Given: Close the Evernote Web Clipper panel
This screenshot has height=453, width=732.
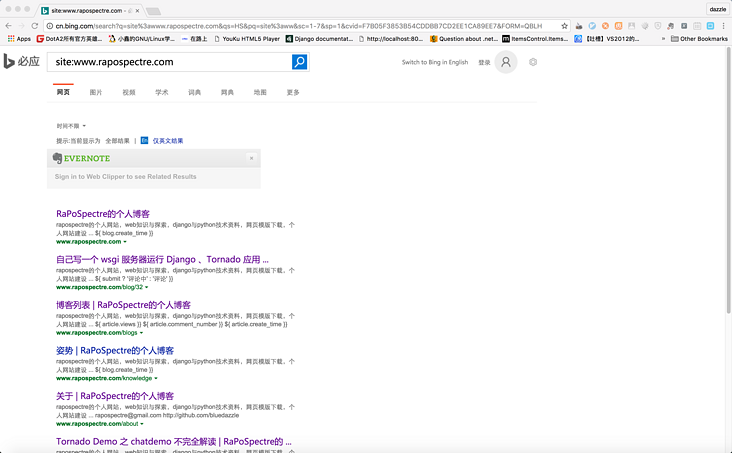Looking at the screenshot, I should pos(251,158).
